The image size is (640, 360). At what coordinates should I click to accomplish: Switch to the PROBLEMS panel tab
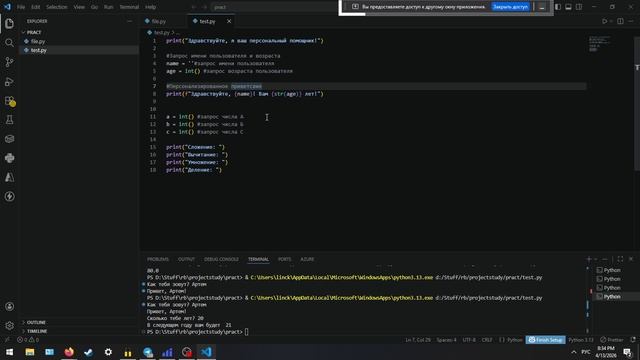pyautogui.click(x=158, y=259)
